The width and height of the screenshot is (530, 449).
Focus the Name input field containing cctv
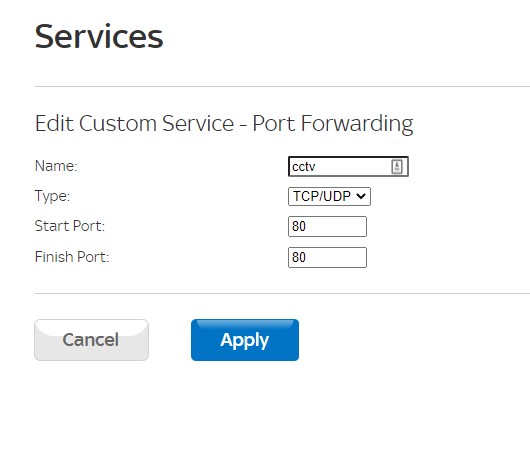(x=348, y=166)
